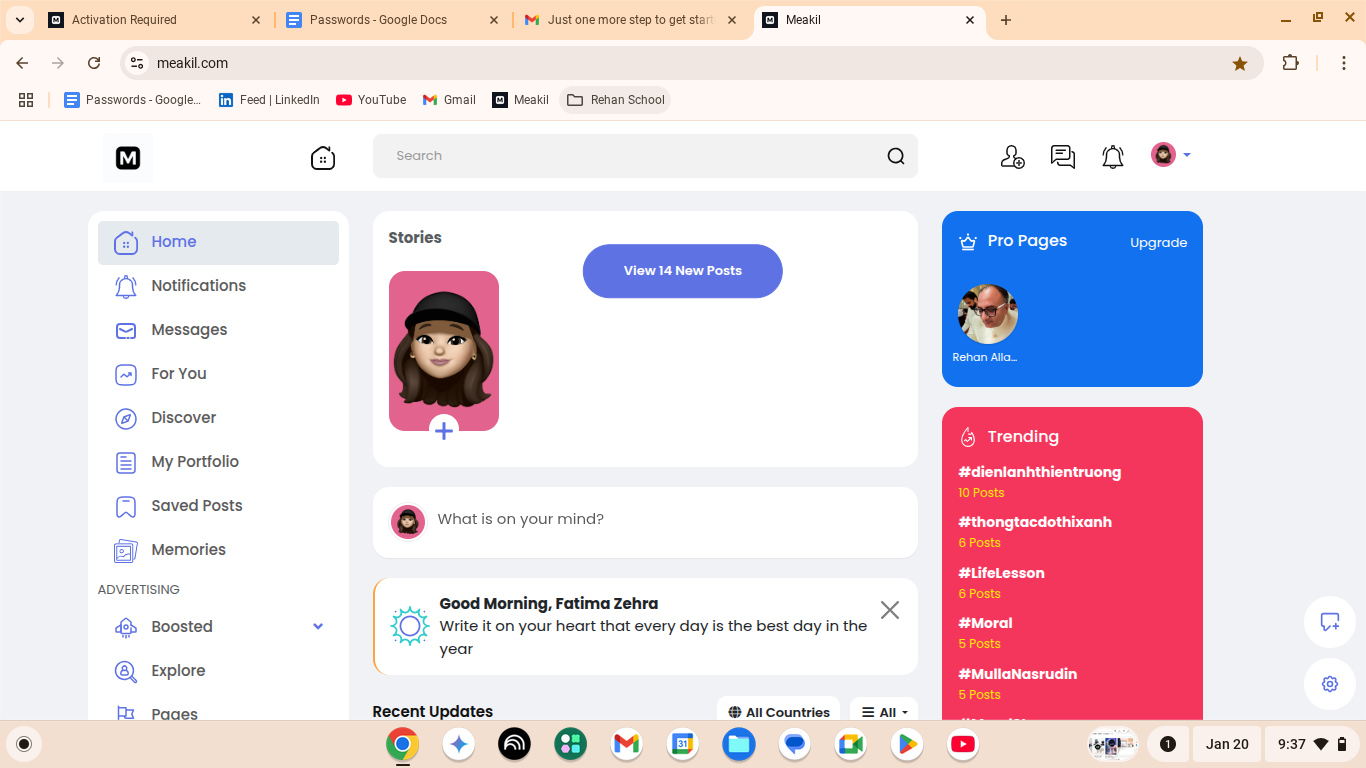Click the Meakil logo icon
This screenshot has height=768, width=1366.
[x=128, y=158]
